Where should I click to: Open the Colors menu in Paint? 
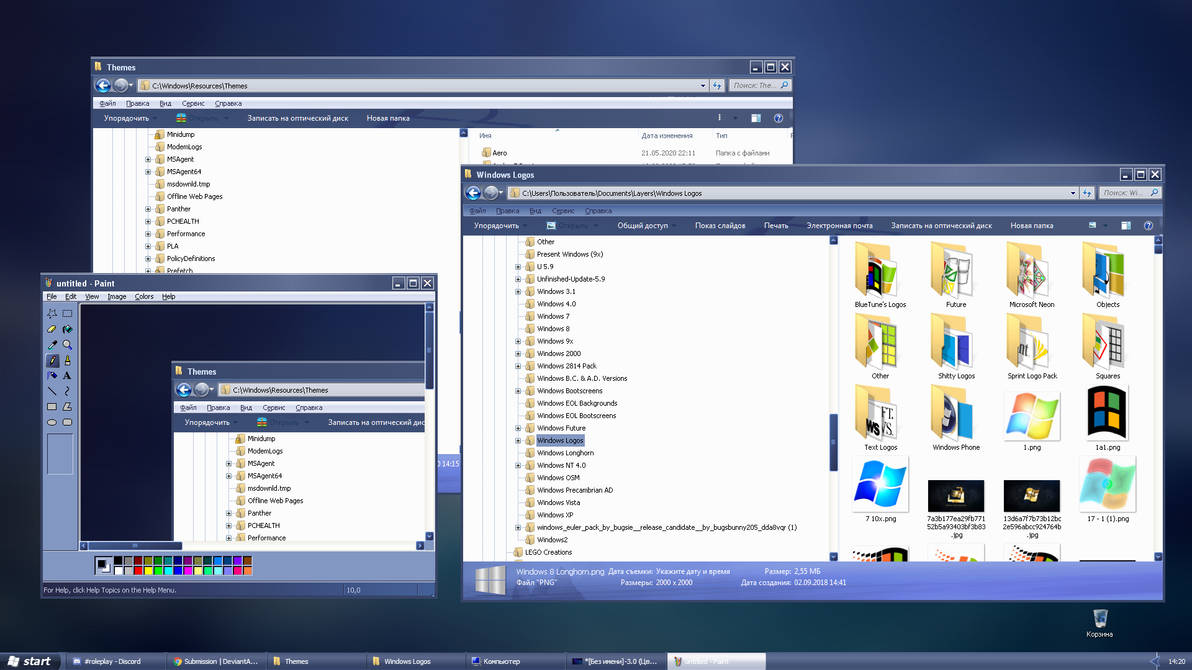point(143,296)
